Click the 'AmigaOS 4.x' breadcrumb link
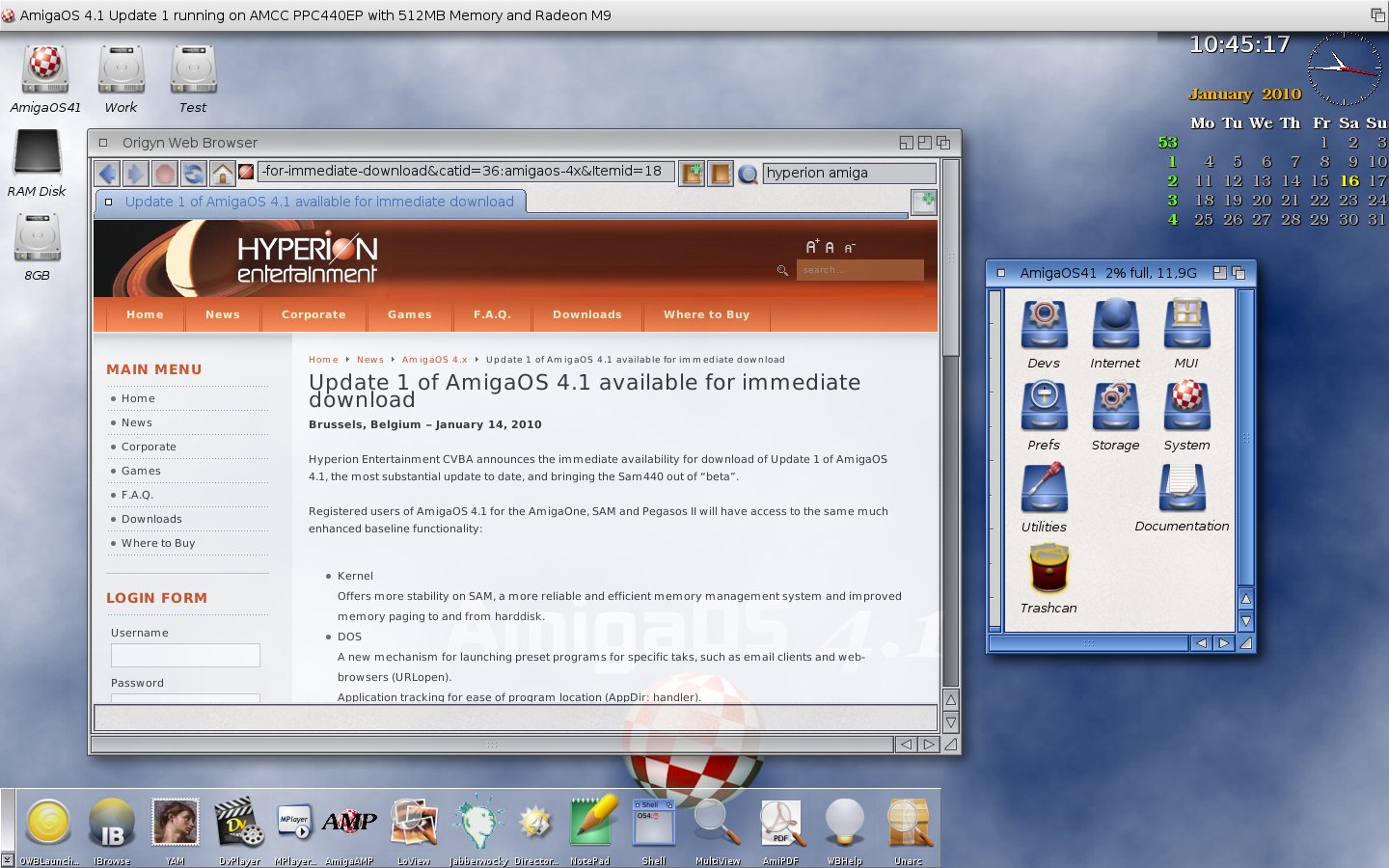 click(x=434, y=360)
